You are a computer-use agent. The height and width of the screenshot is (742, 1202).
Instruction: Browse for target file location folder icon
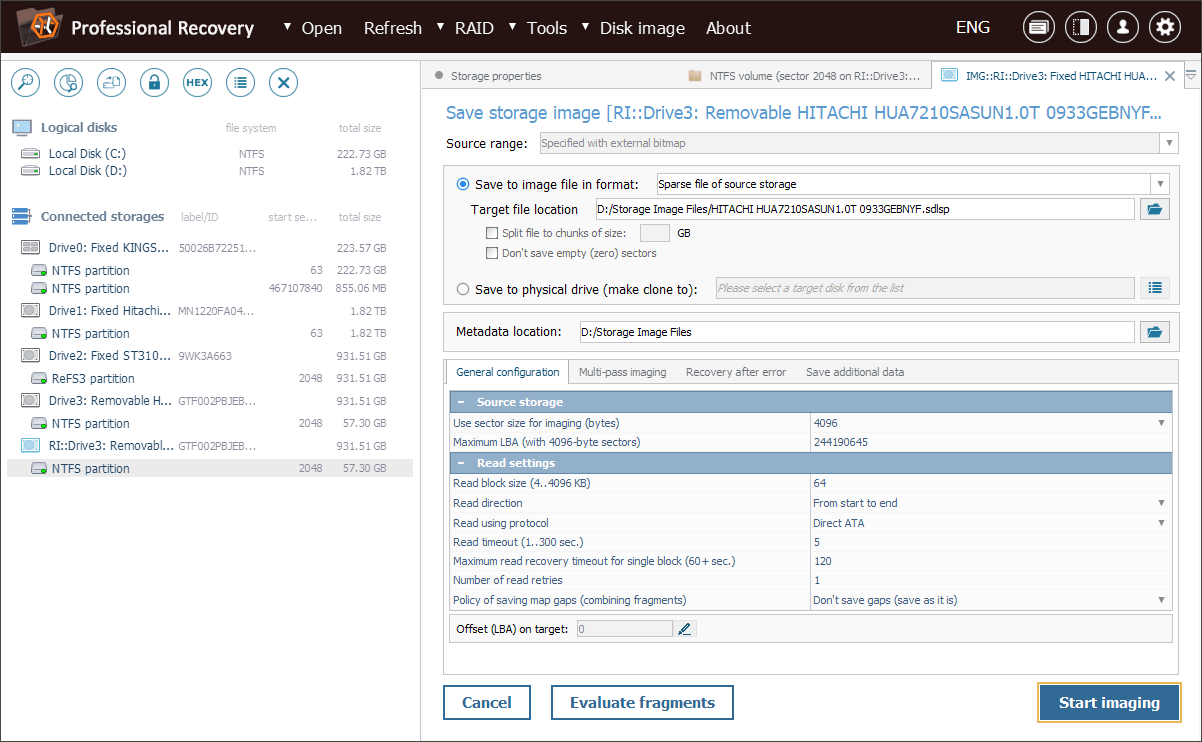point(1155,209)
